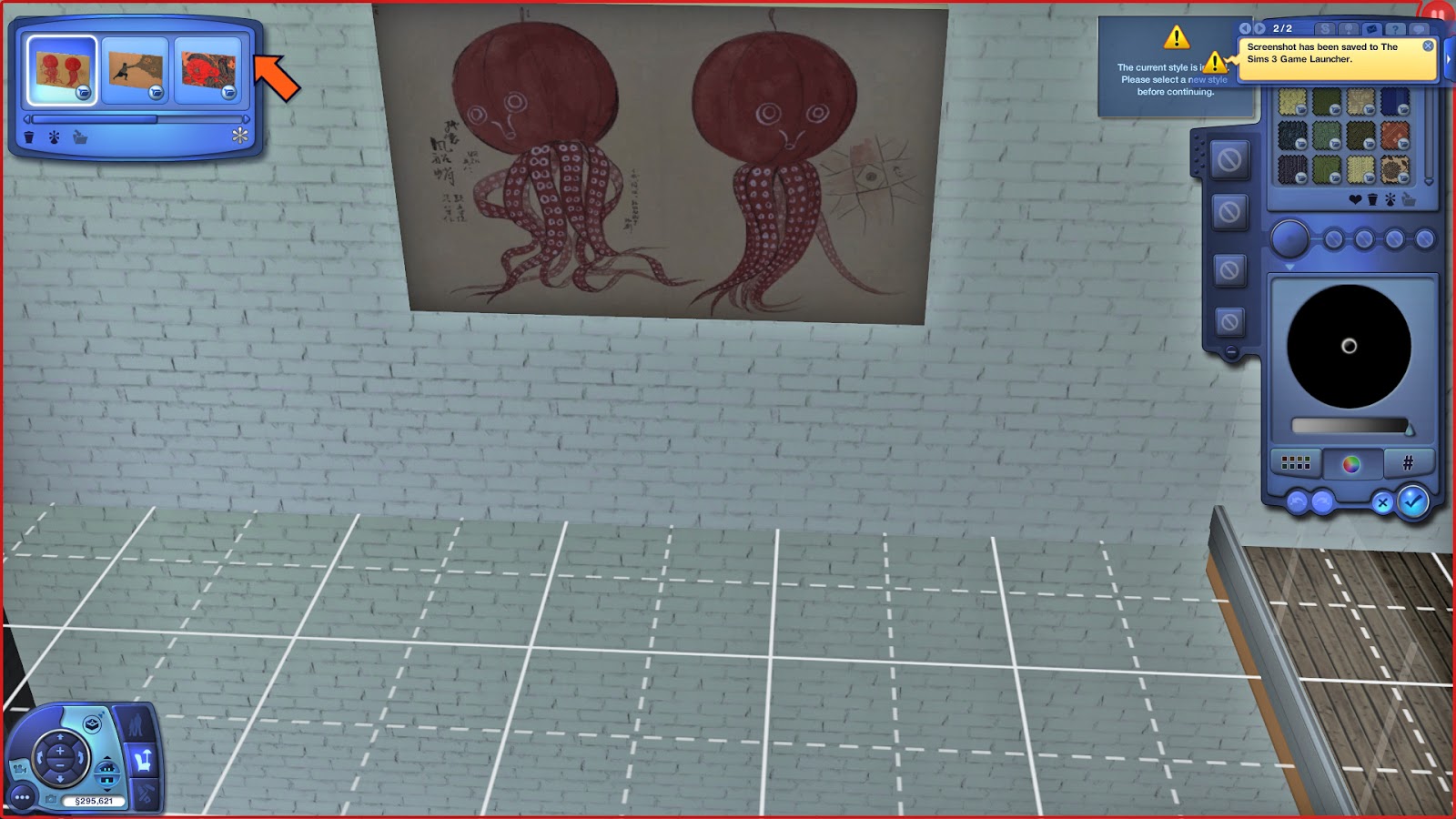Viewport: 1456px width, 819px height.
Task: Click the asterisk icon beside the presets trash
Action: (54, 137)
